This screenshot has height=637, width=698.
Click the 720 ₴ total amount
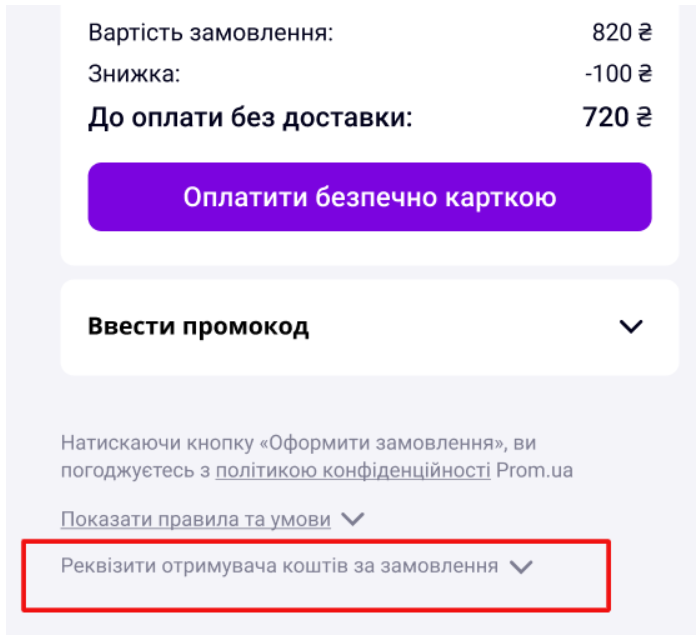tap(617, 117)
